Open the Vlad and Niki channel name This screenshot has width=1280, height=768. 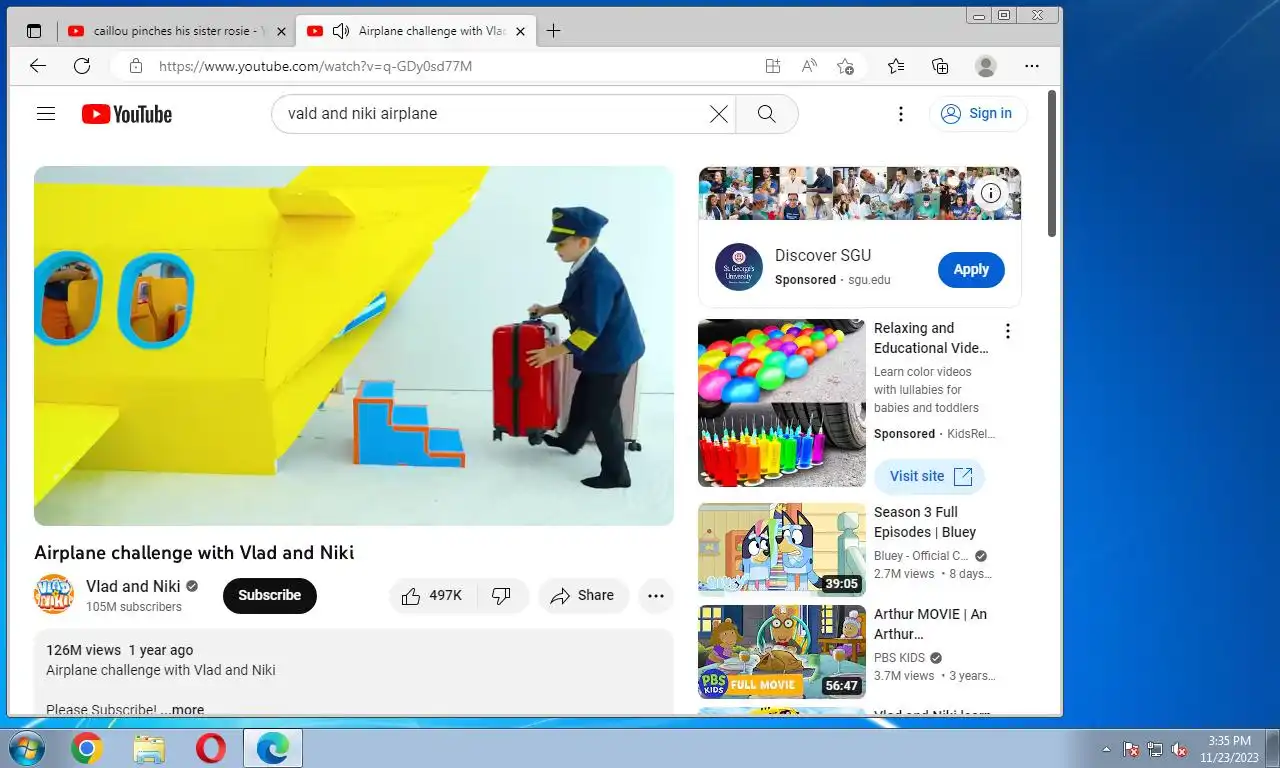[x=133, y=586]
